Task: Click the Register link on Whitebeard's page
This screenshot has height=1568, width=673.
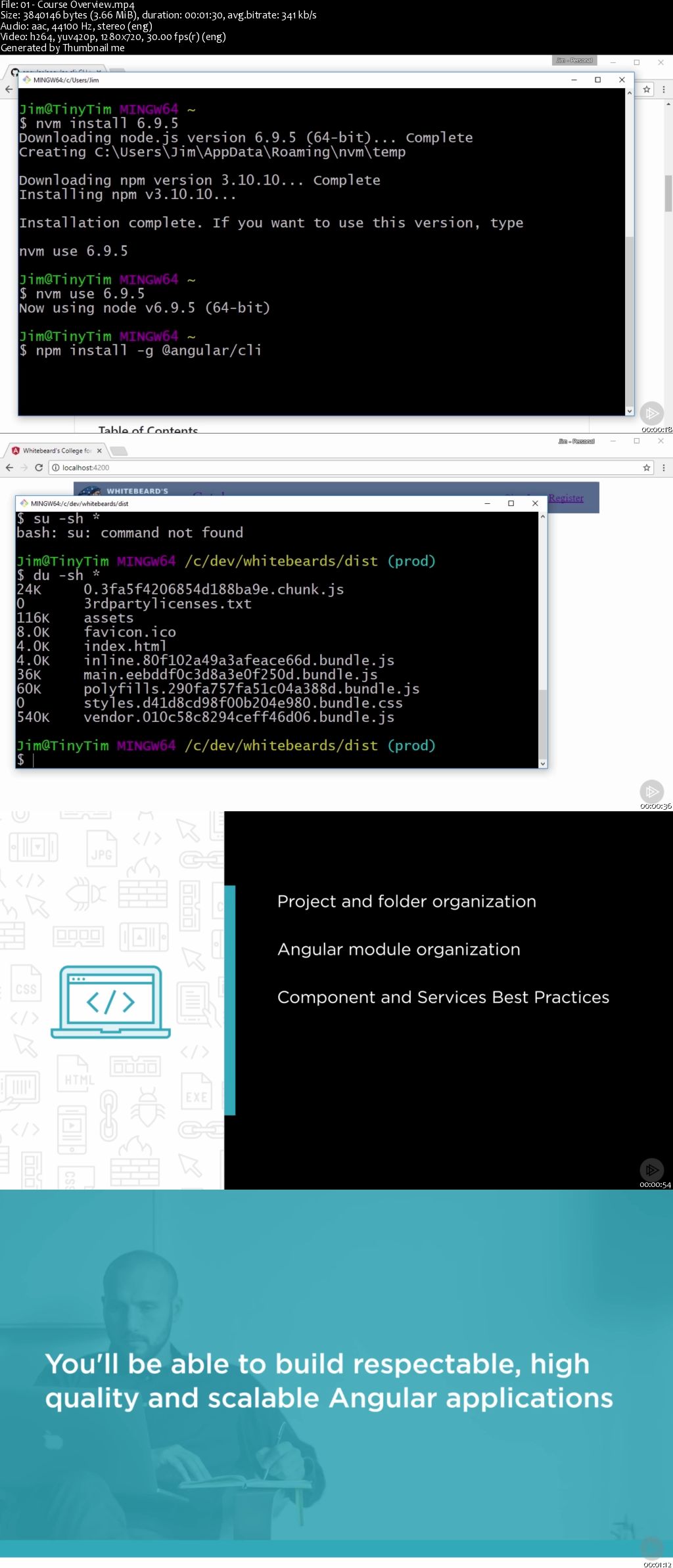Action: (566, 498)
